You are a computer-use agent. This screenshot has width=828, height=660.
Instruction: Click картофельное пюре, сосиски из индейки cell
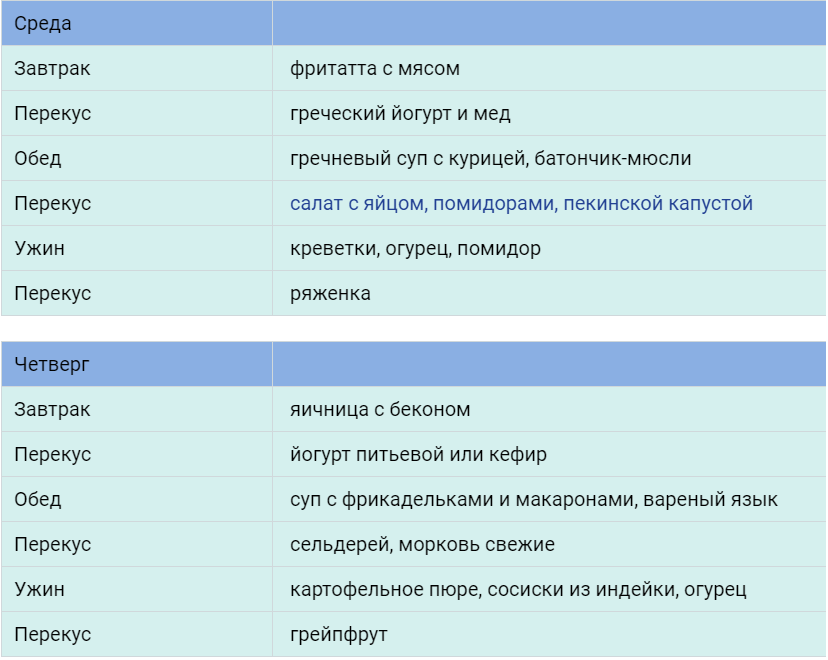coord(549,589)
